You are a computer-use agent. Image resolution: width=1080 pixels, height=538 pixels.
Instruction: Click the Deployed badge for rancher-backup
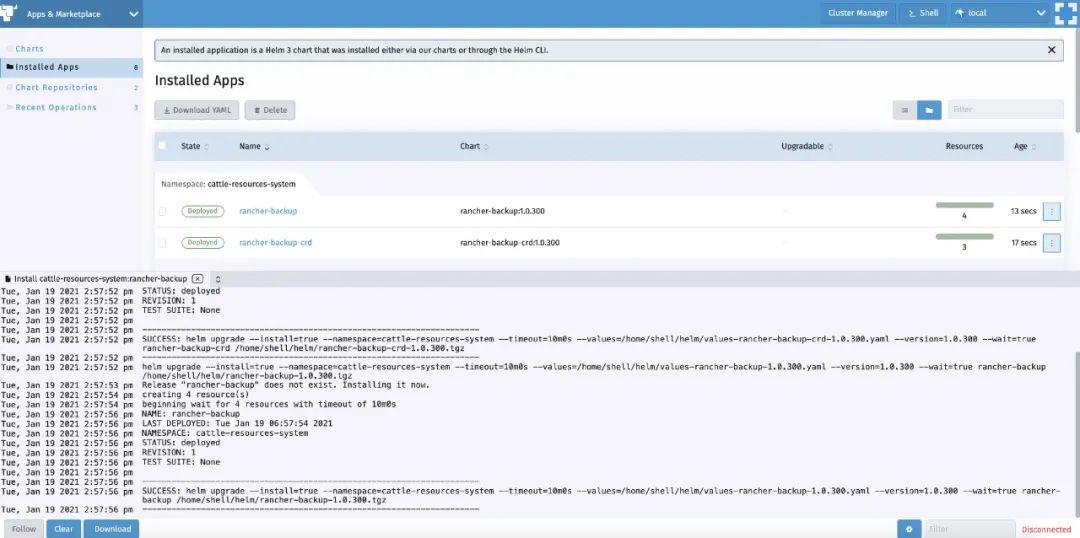point(203,211)
